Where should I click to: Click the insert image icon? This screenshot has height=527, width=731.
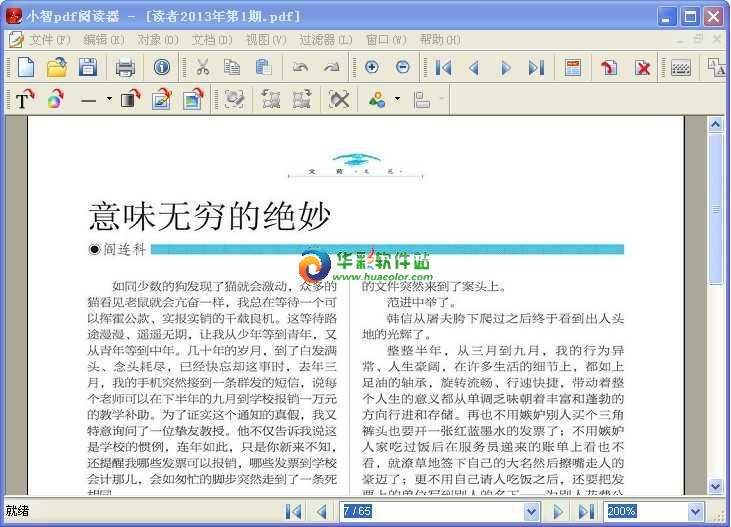click(193, 99)
